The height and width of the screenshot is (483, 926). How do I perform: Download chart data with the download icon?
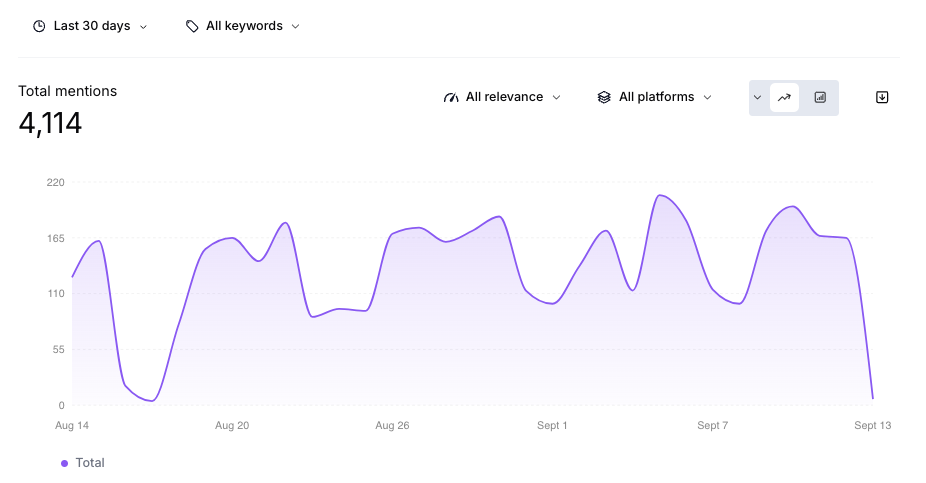(882, 97)
